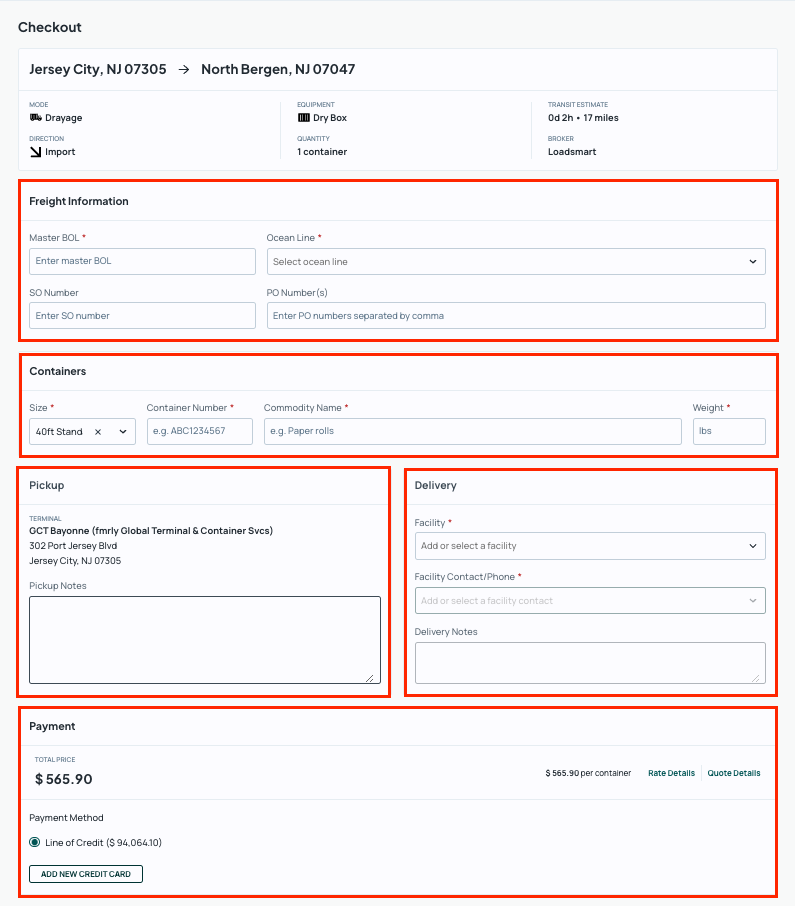The height and width of the screenshot is (906, 795).
Task: Click the Delivery section heading
Action: 436,485
